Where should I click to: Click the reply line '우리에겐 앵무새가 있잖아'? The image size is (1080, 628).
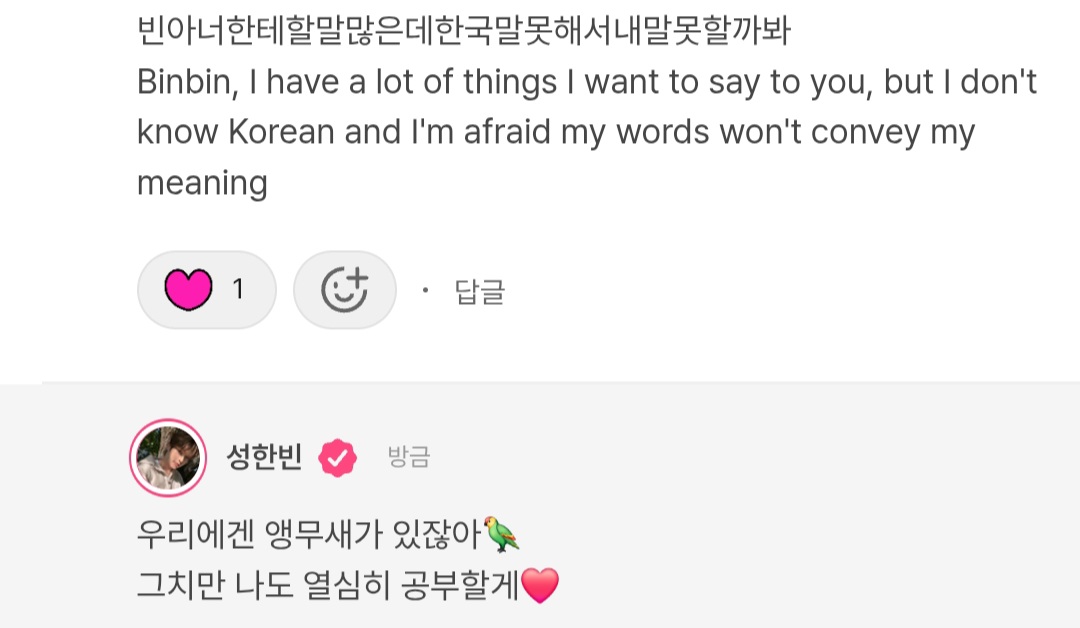click(x=310, y=534)
